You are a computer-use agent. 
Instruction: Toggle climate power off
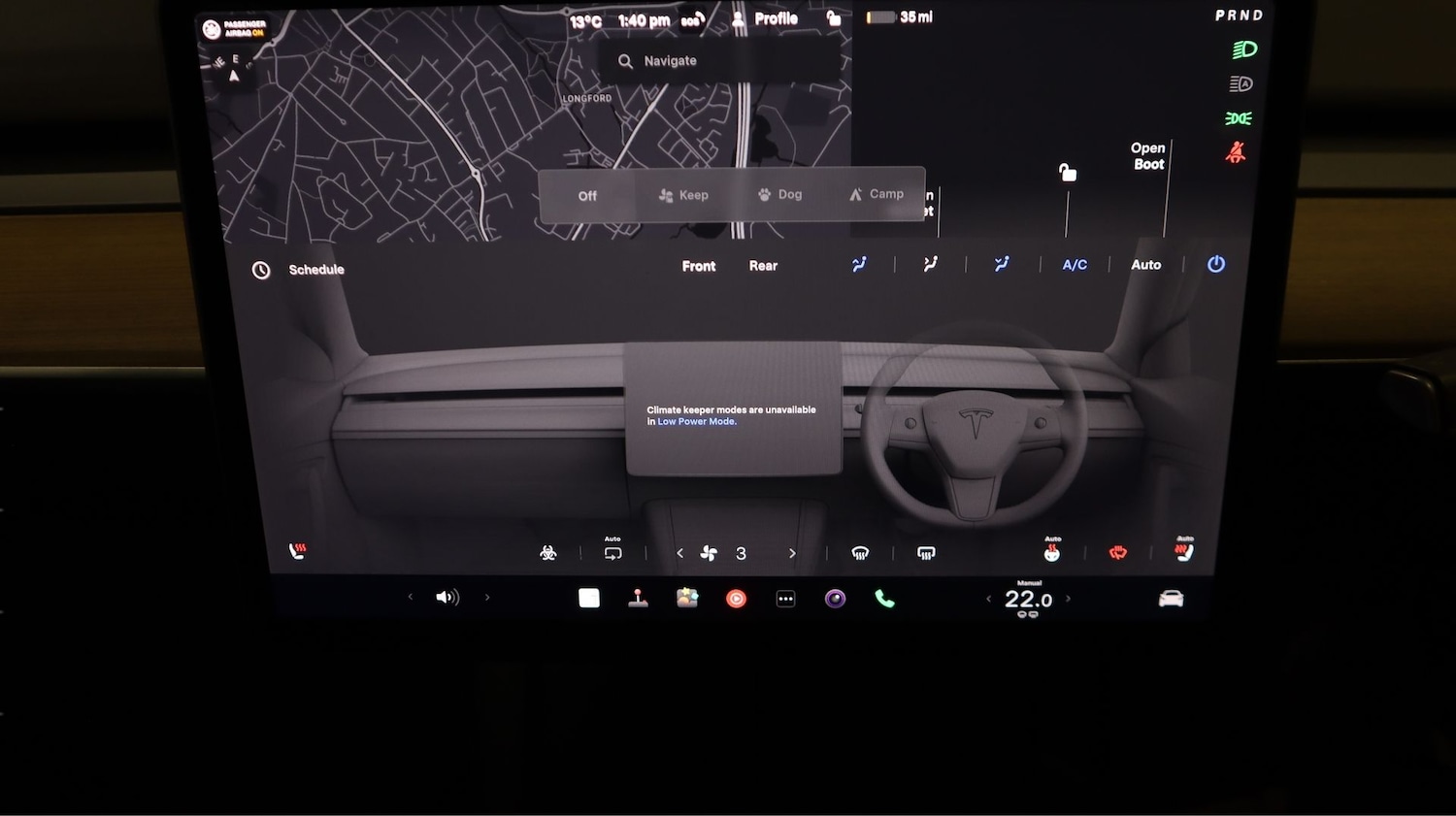click(1216, 264)
